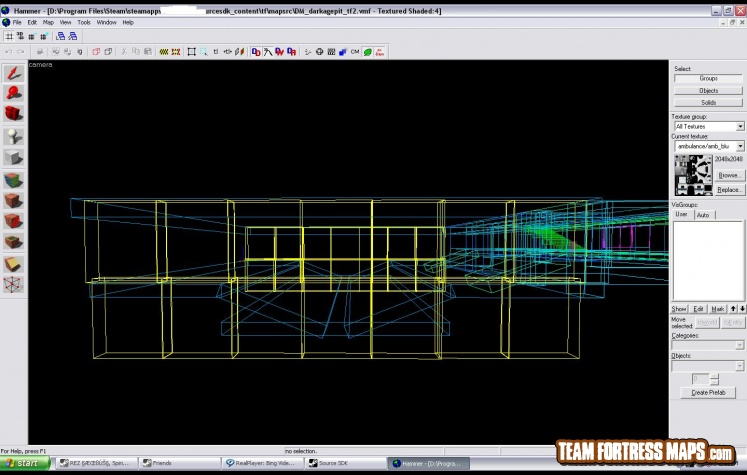Click the smaller grid size icon
The width and height of the screenshot is (747, 475).
(x=31, y=36)
